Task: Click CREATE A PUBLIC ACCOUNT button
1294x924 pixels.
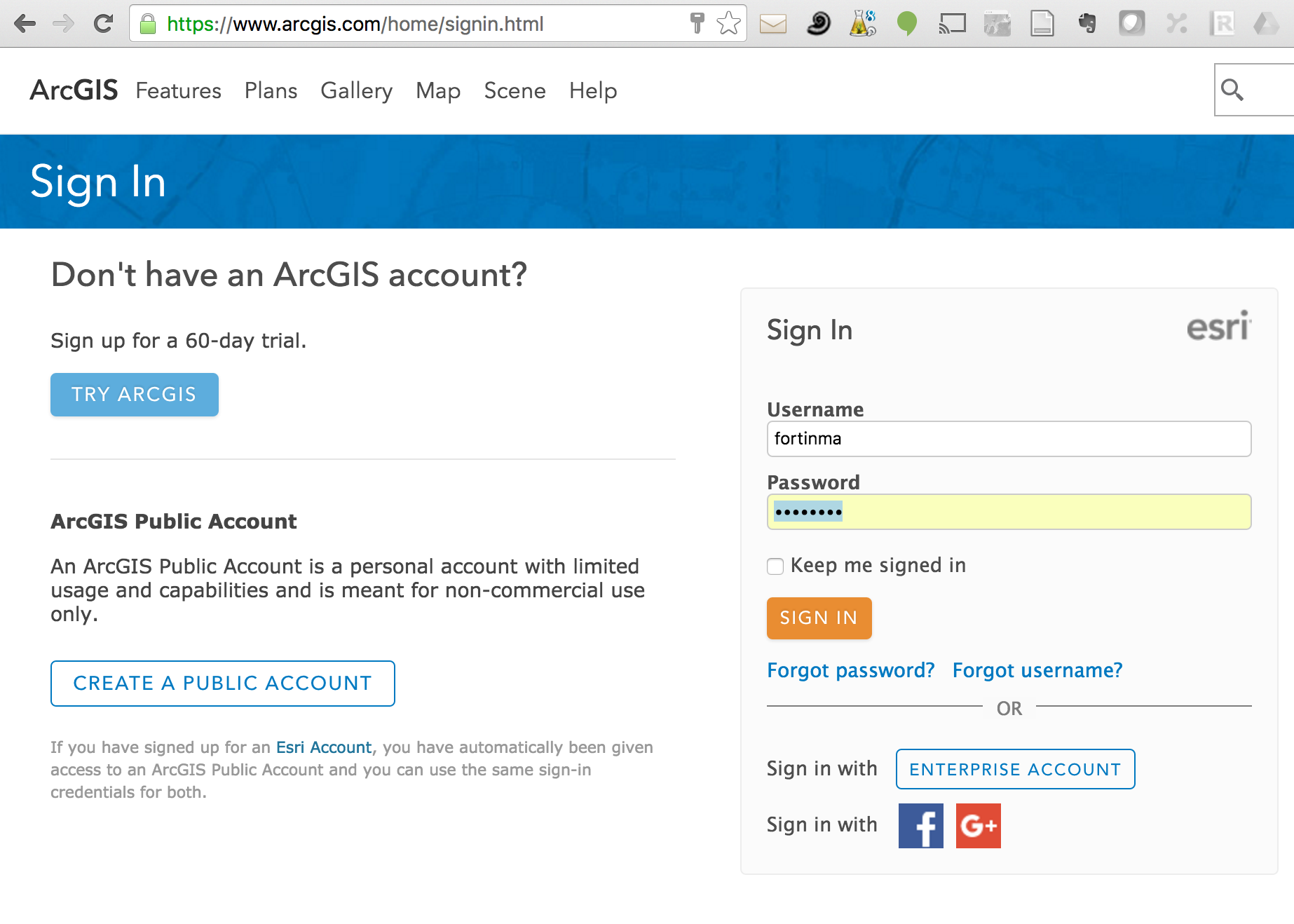Action: pos(223,684)
